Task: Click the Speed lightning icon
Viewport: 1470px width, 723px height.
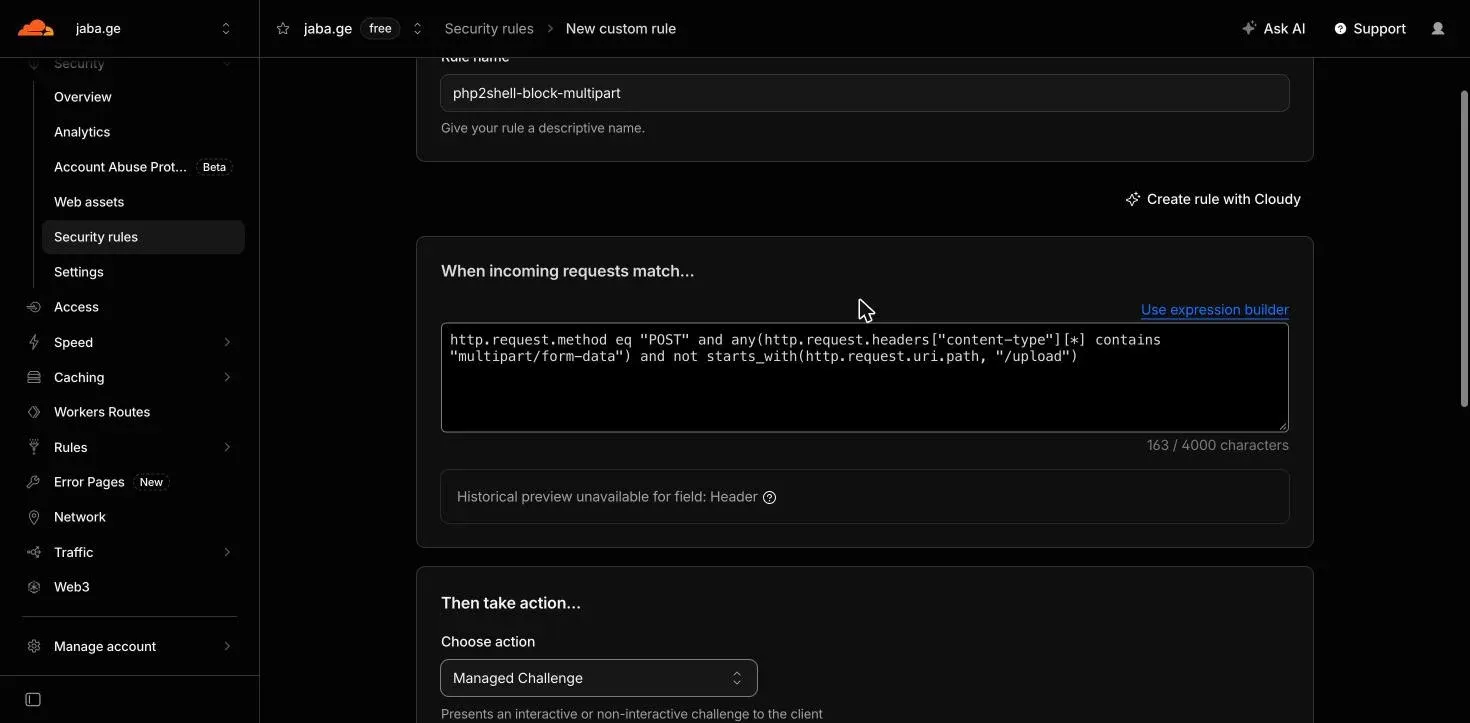Action: point(34,342)
